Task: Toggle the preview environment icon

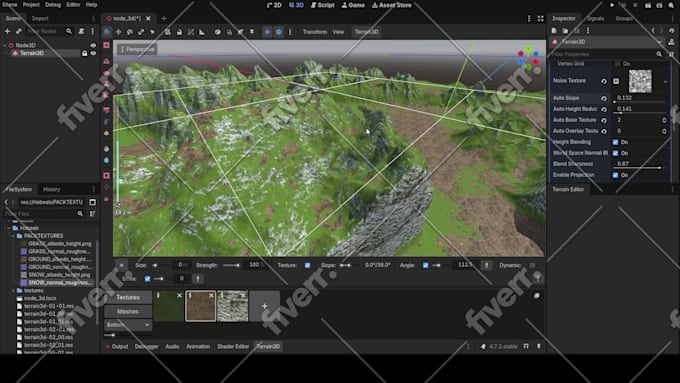Action: pos(278,32)
